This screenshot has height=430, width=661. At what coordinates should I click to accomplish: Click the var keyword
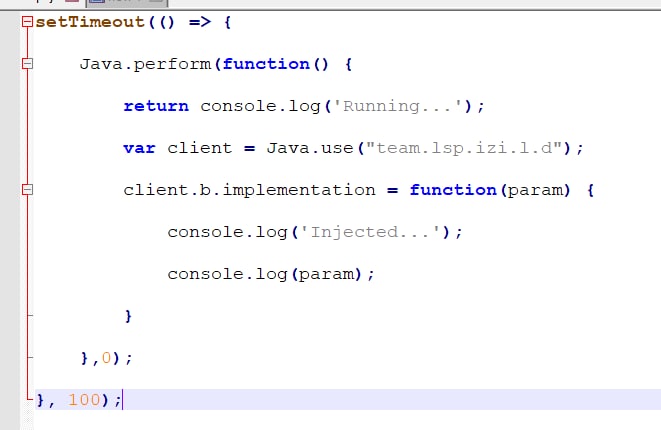[140, 148]
